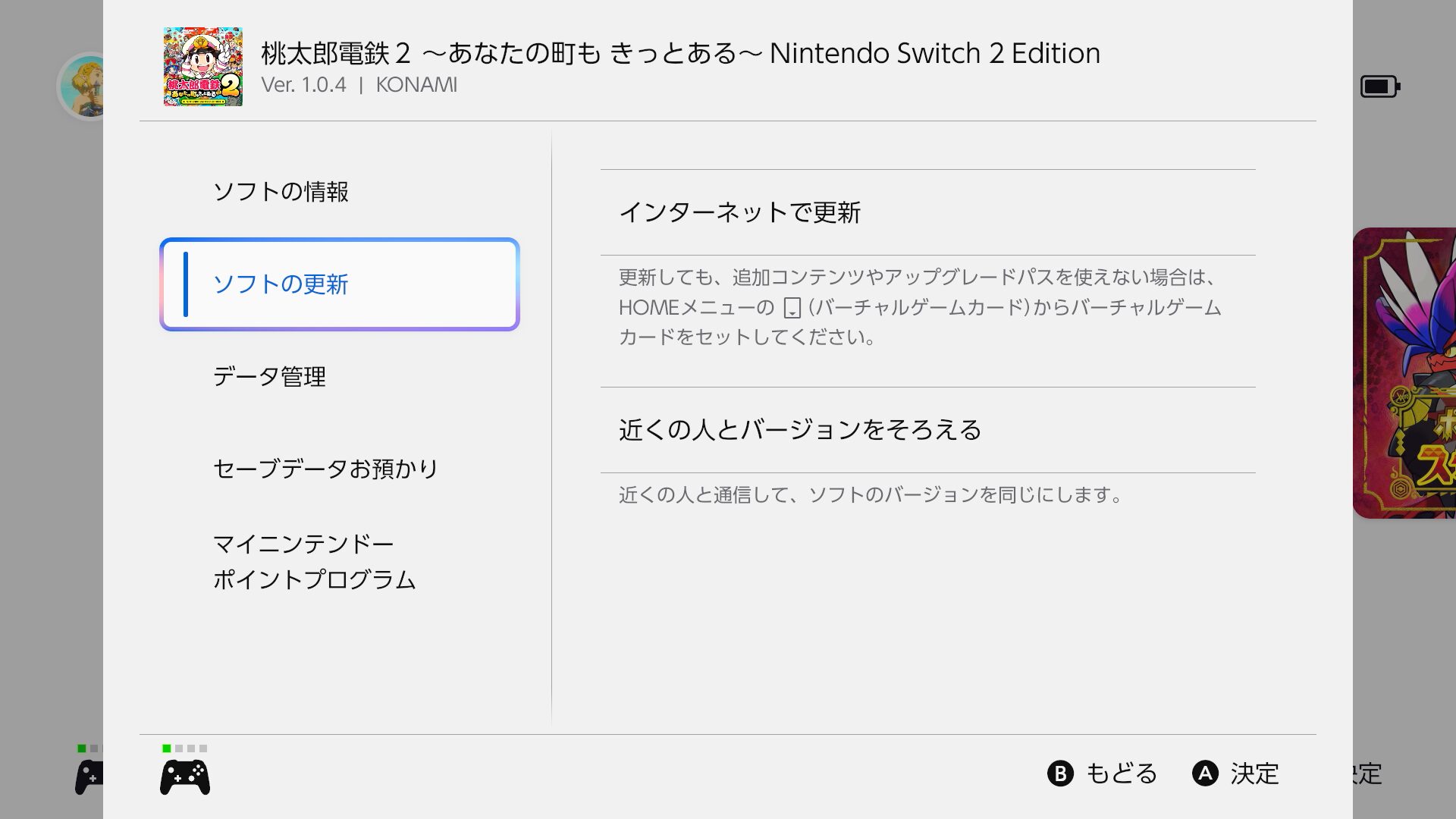Open the ソフトの情報 menu item
Viewport: 1456px width, 819px height.
(x=281, y=192)
